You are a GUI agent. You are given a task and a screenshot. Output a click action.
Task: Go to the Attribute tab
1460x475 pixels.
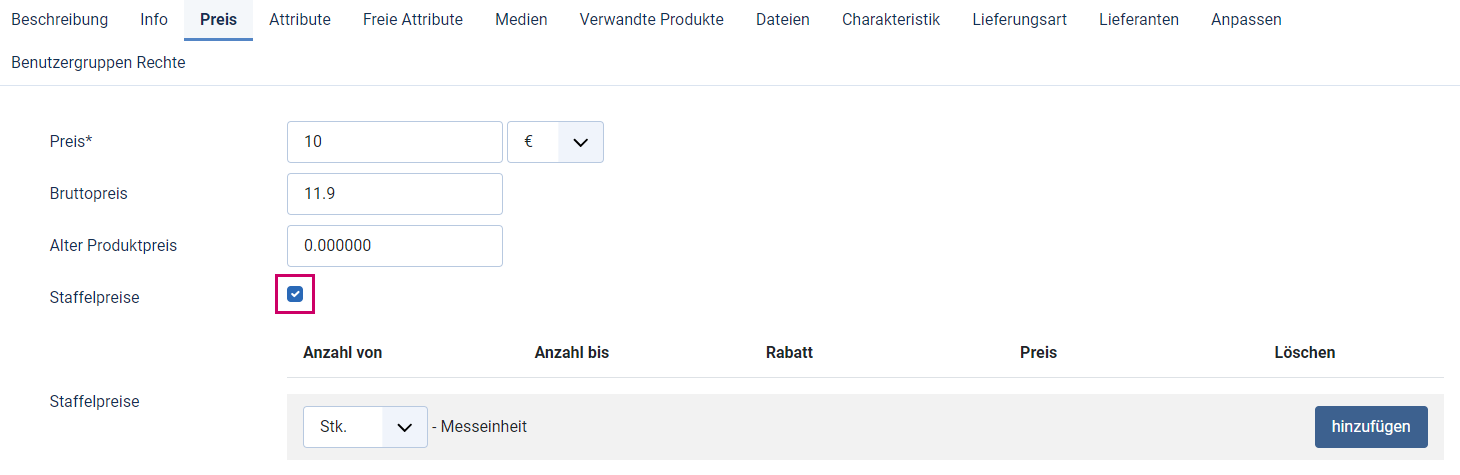tap(300, 20)
